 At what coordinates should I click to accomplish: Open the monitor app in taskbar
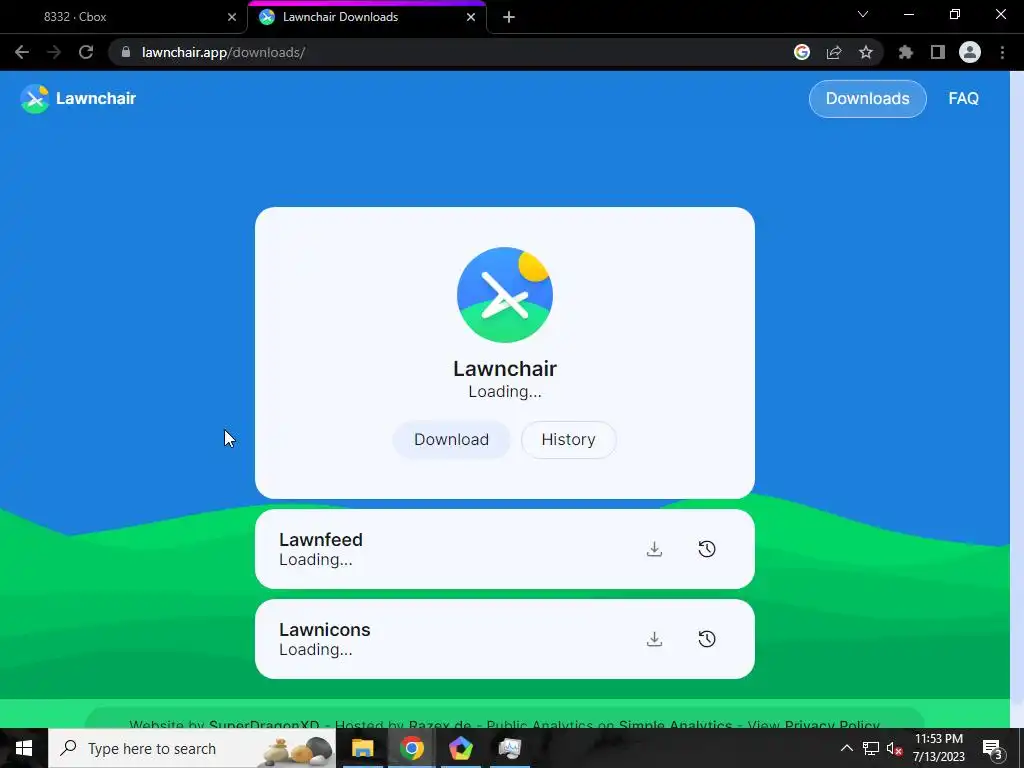point(509,748)
